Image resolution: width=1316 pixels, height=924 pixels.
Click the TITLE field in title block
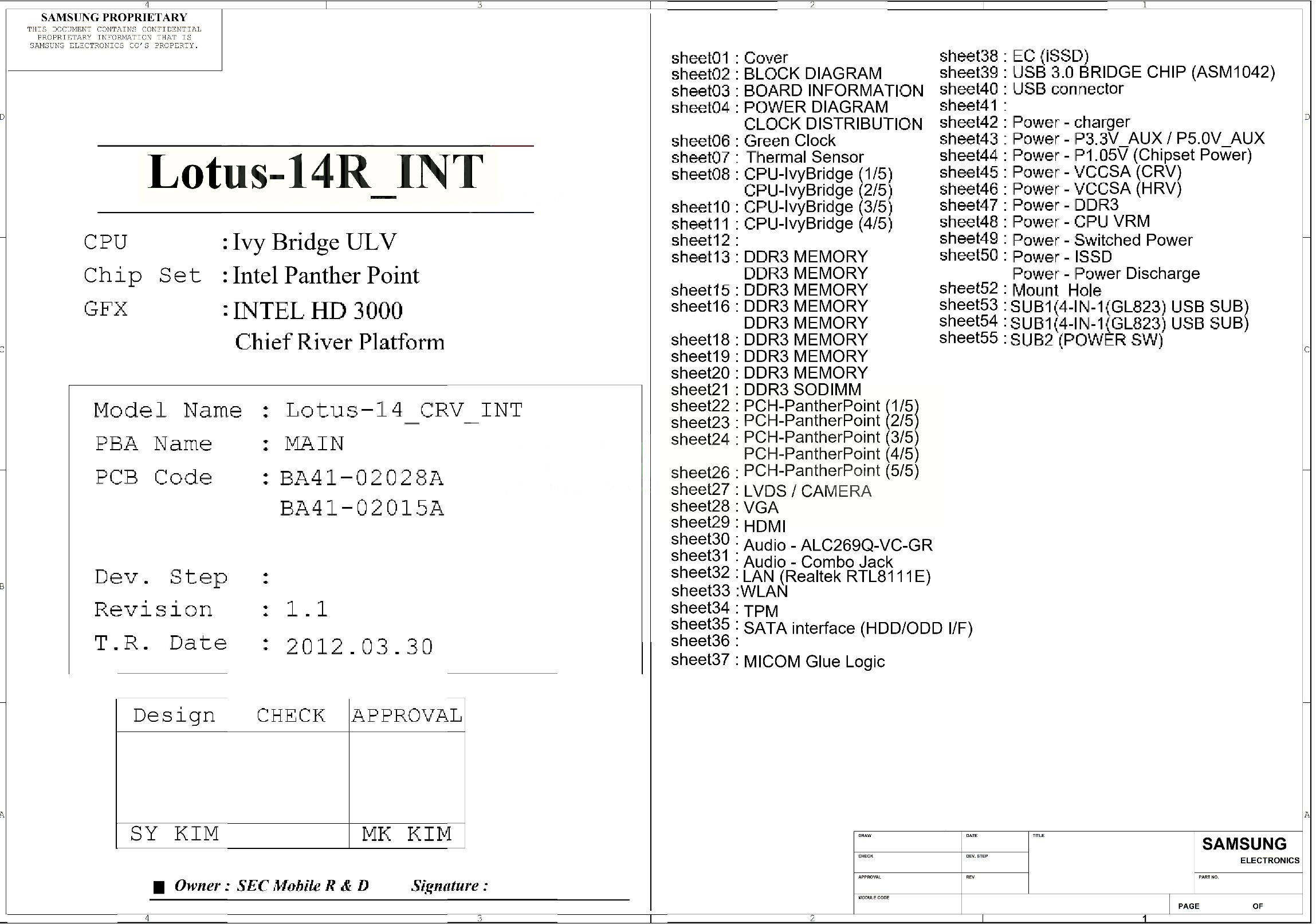pyautogui.click(x=1111, y=863)
